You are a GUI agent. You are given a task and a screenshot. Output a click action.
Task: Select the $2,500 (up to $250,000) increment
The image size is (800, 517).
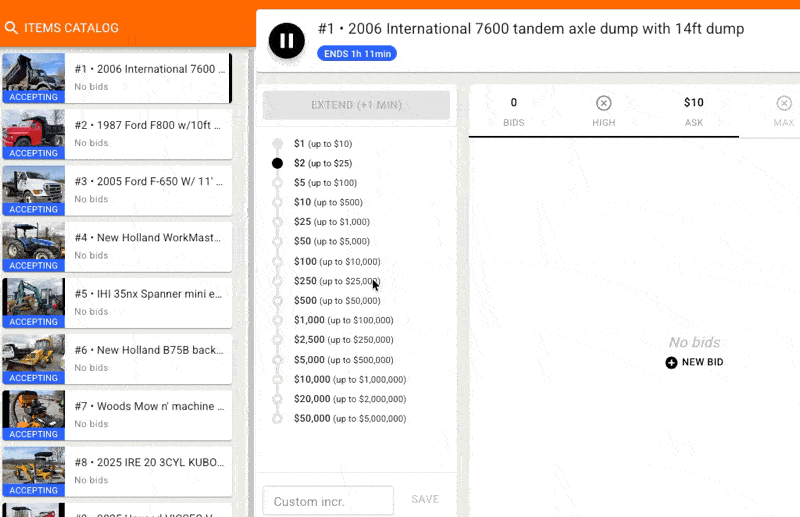coord(343,339)
